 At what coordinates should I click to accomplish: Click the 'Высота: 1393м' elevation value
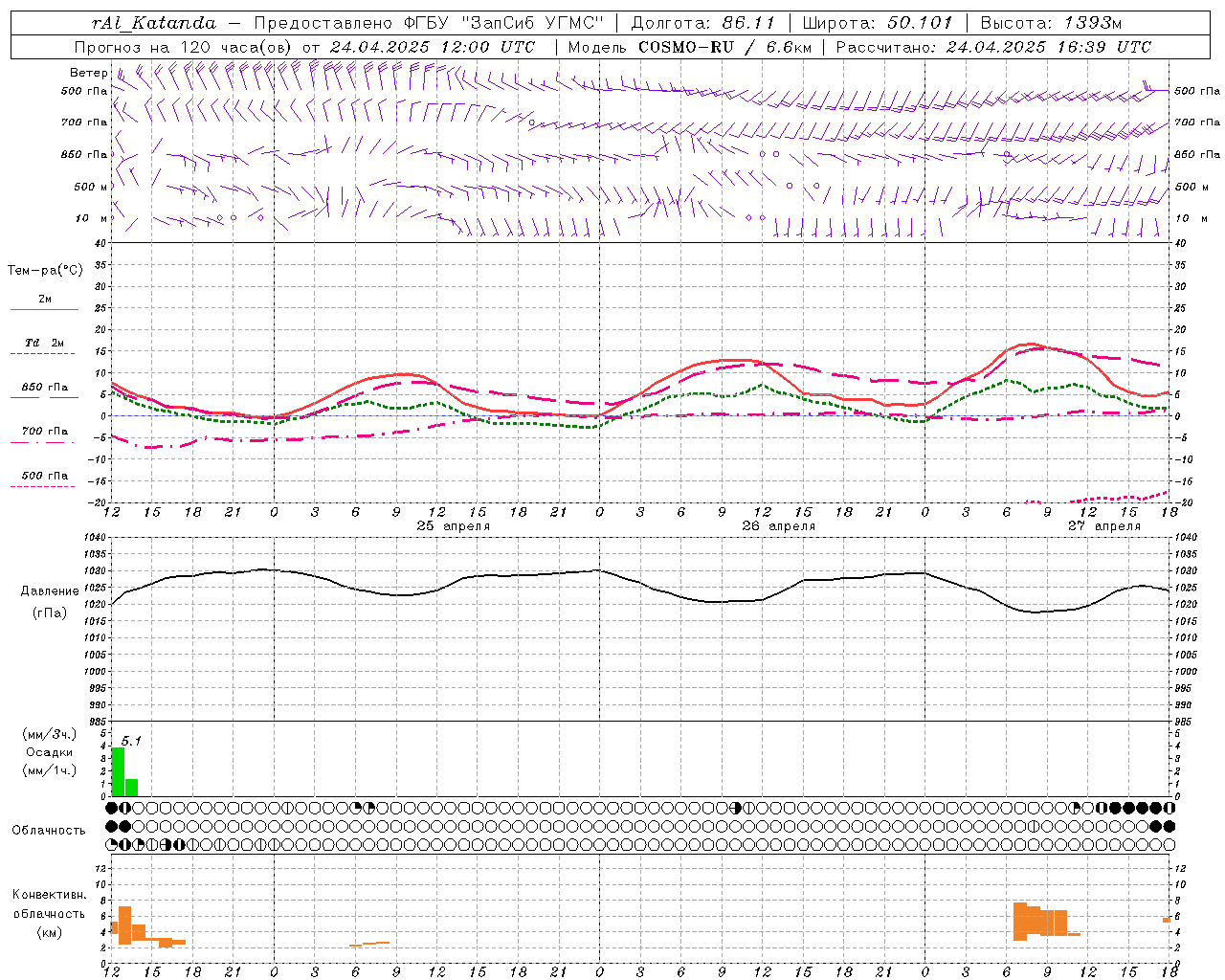point(1051,23)
